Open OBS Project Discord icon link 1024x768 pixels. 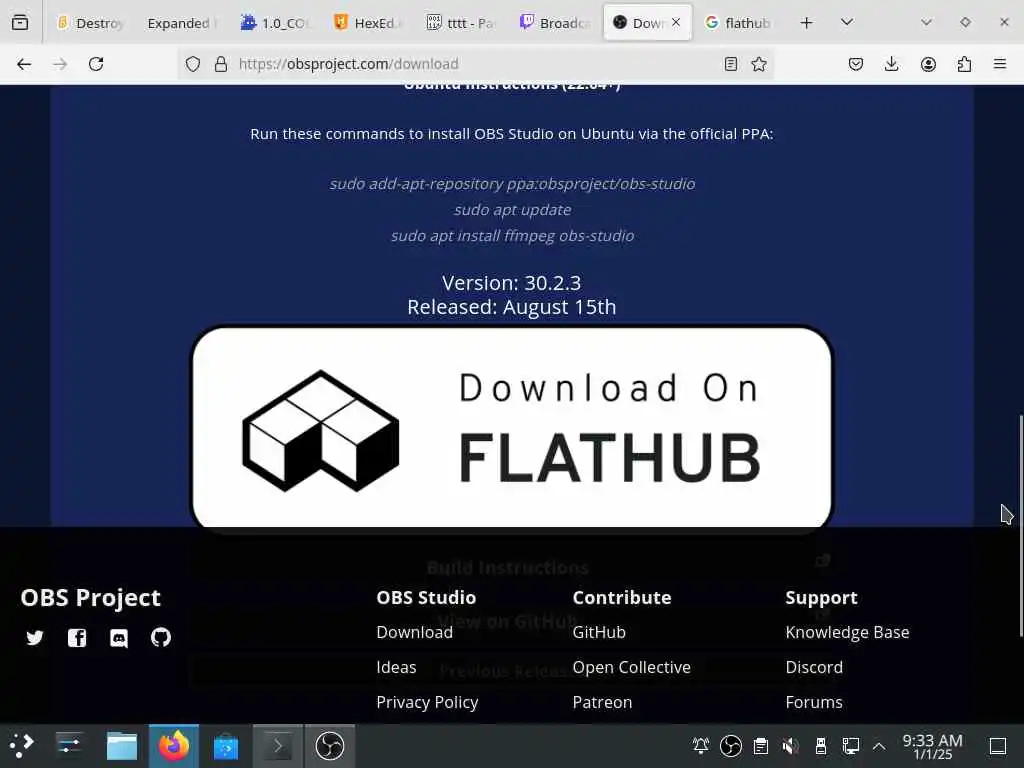(119, 637)
